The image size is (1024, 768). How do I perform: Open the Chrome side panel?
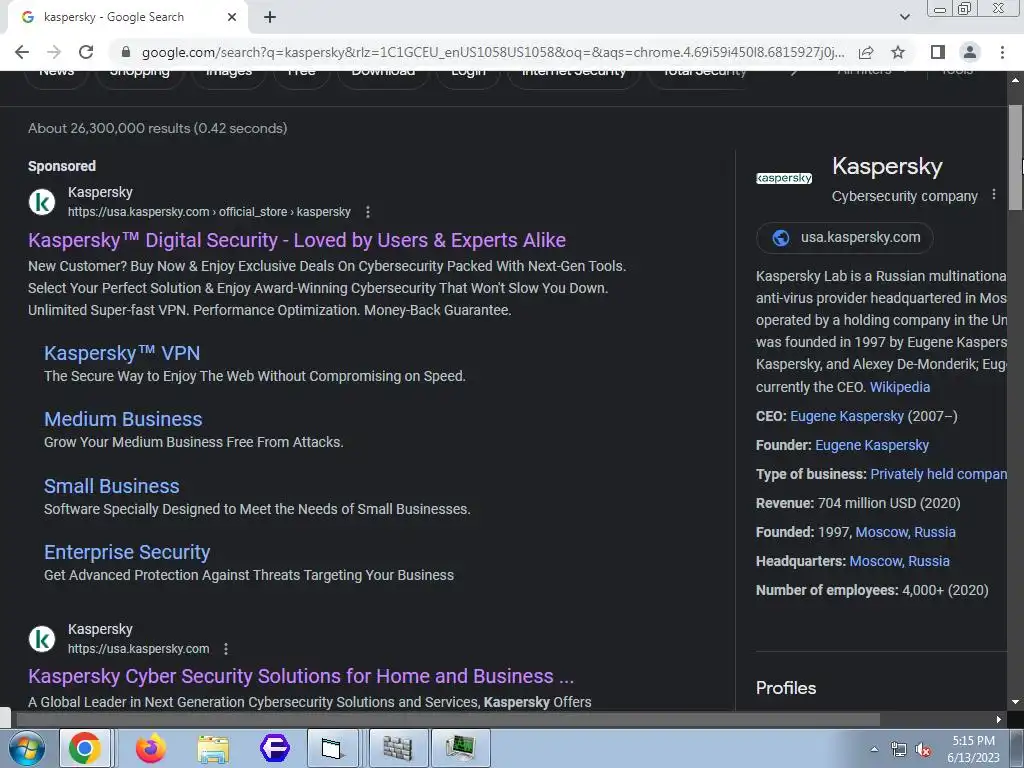click(x=938, y=52)
